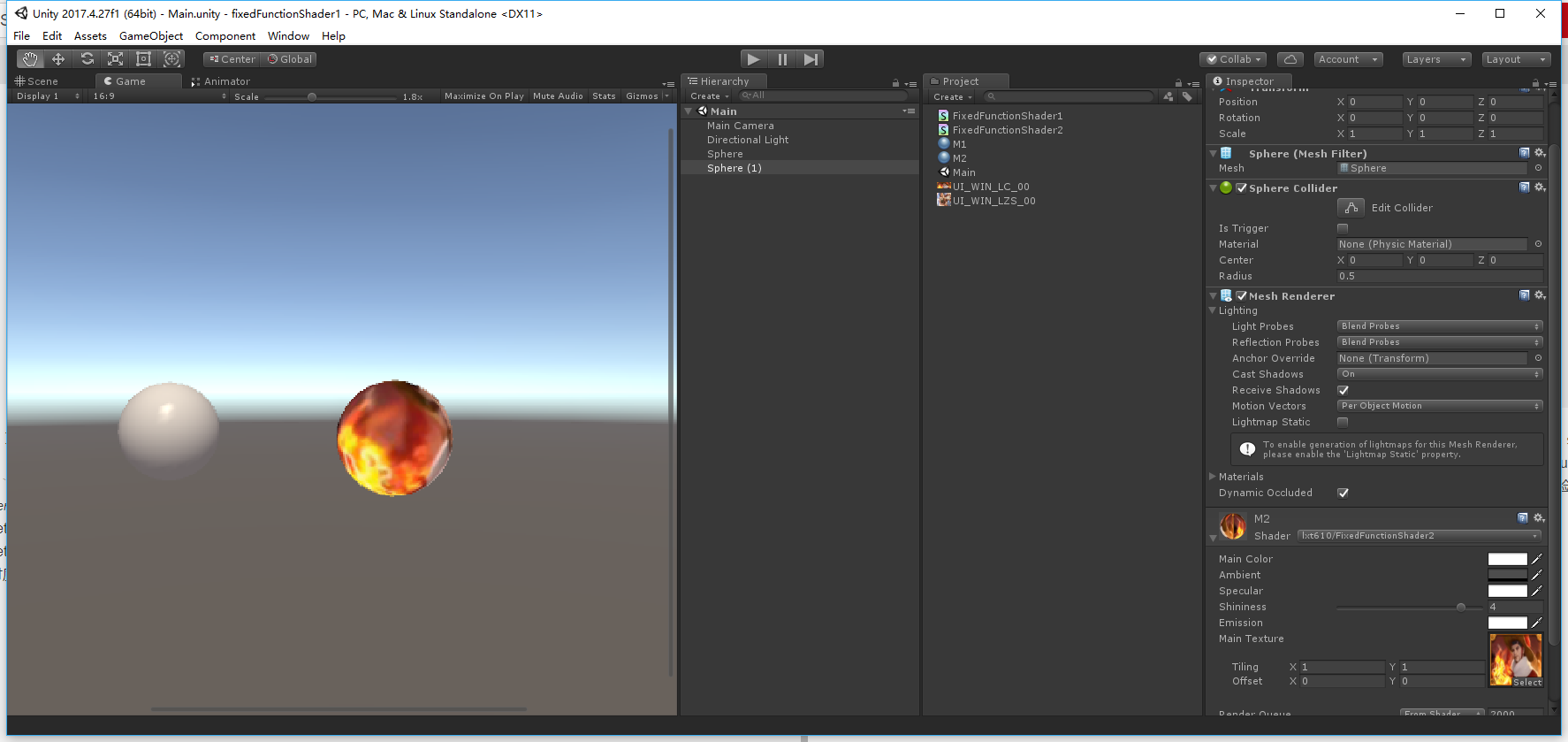Click Project Create button

coord(952,97)
